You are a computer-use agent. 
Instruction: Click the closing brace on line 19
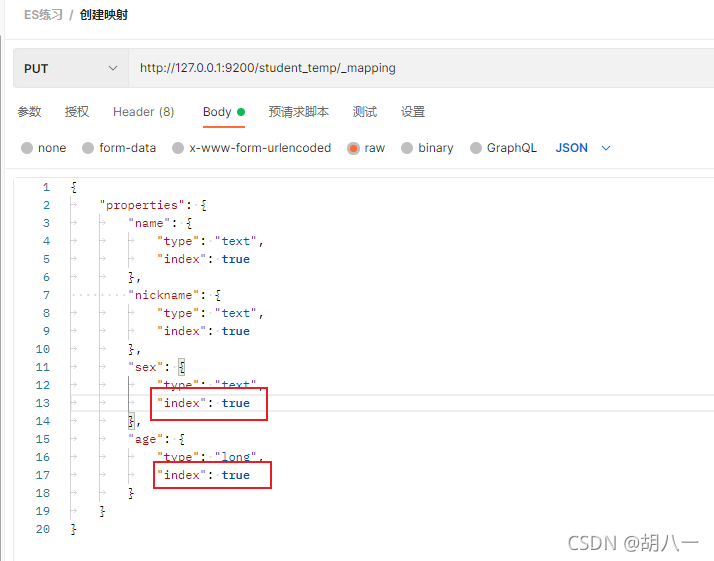tap(102, 511)
